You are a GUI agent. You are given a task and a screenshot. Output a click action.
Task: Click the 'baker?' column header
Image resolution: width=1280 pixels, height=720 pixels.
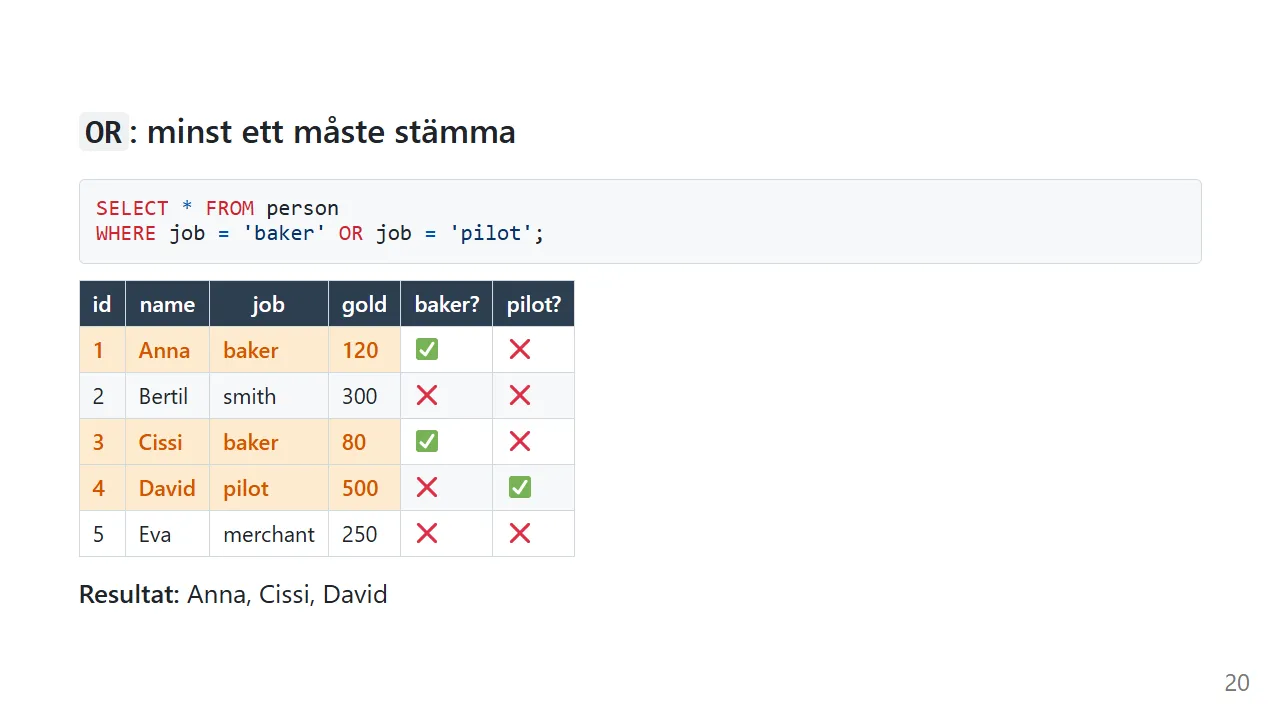[x=446, y=304]
